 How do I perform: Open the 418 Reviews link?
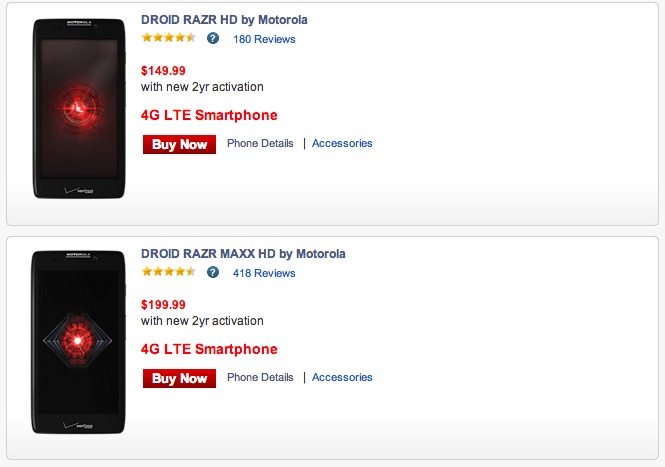coord(264,273)
